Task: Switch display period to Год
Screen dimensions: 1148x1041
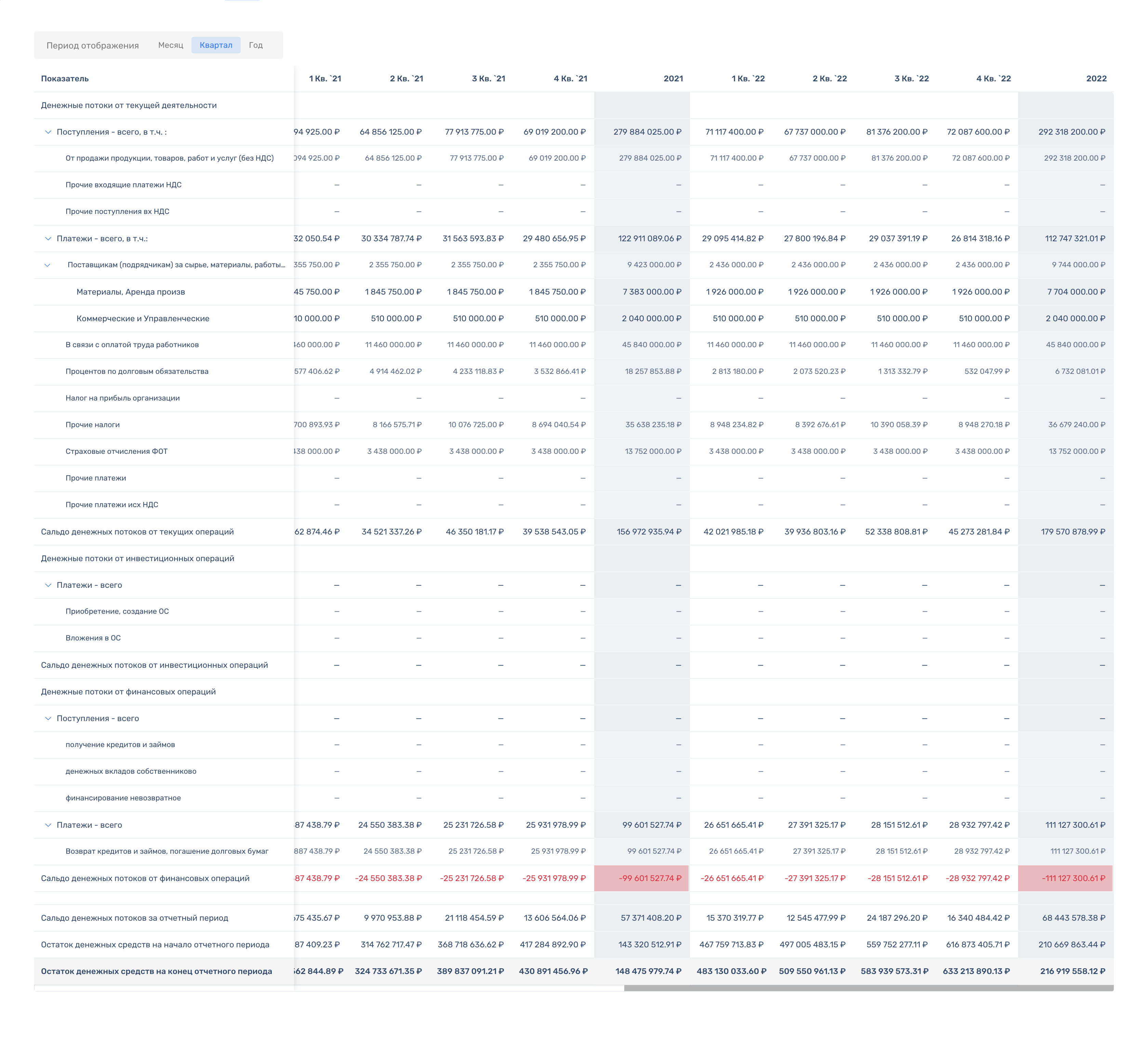Action: (x=256, y=45)
